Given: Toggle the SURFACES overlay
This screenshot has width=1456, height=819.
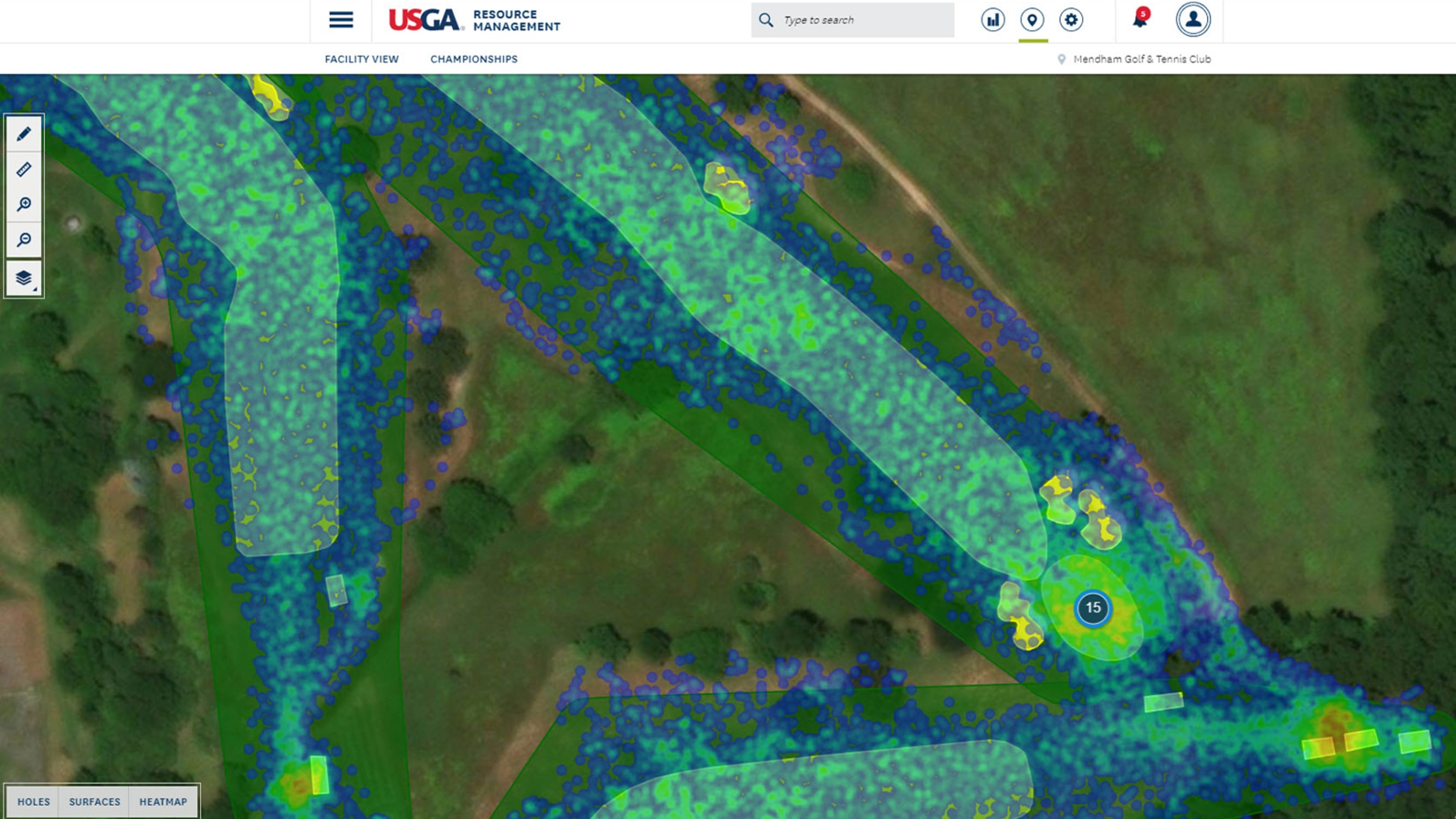Looking at the screenshot, I should 94,802.
